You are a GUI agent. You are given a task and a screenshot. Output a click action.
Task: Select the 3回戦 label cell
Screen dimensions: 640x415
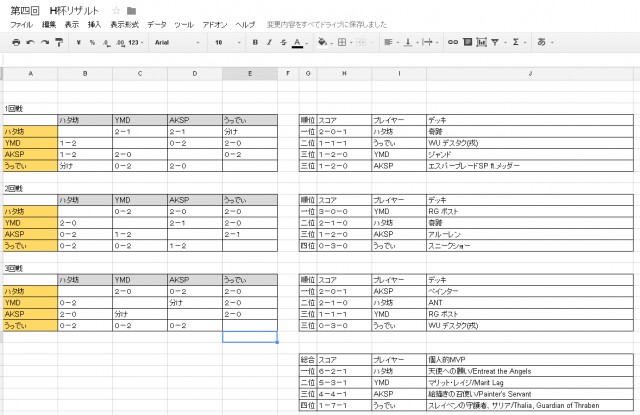30,269
